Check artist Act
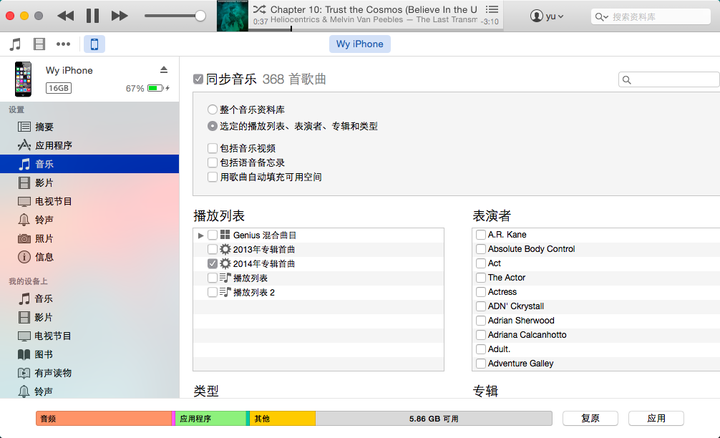Screen dimensions: 720x438 [481, 263]
